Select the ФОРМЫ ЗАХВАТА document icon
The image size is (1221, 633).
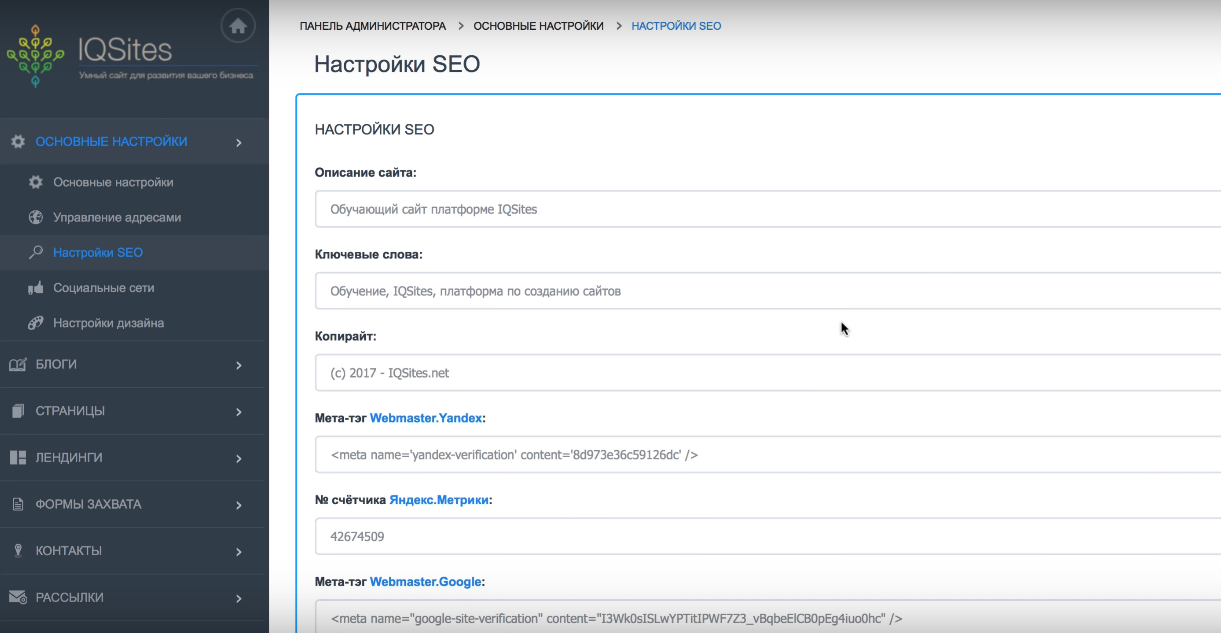coord(17,504)
